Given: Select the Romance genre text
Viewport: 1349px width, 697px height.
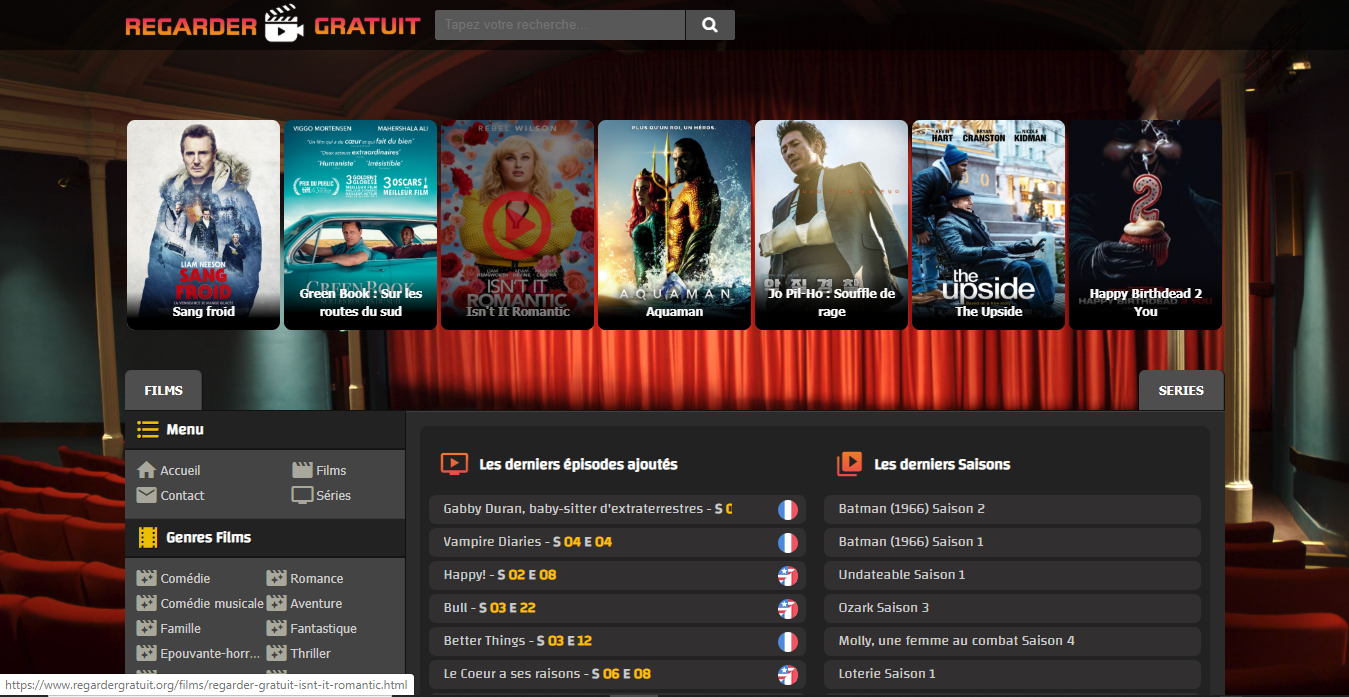Looking at the screenshot, I should [x=317, y=579].
